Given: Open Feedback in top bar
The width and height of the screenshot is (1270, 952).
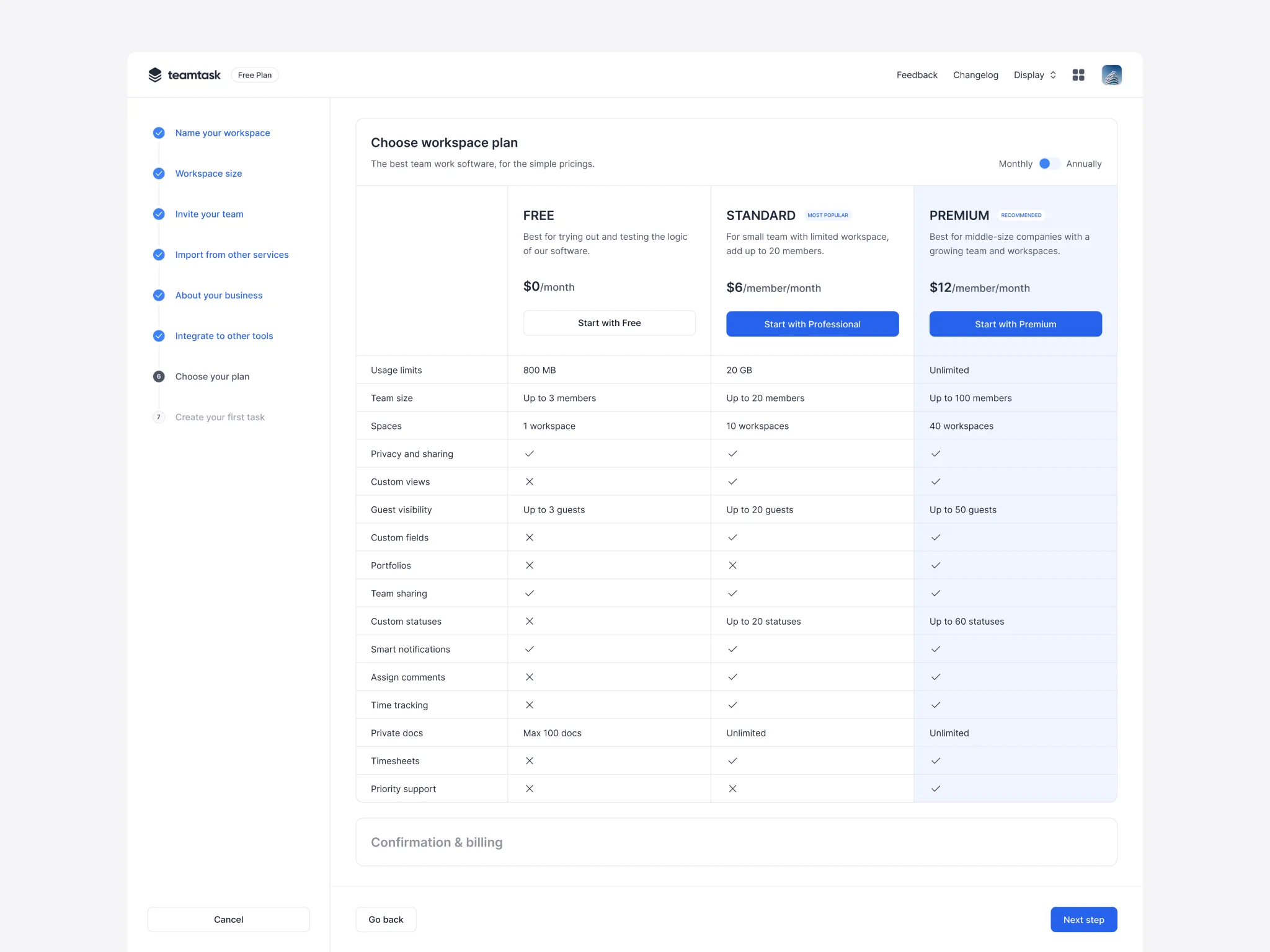Looking at the screenshot, I should [x=917, y=75].
